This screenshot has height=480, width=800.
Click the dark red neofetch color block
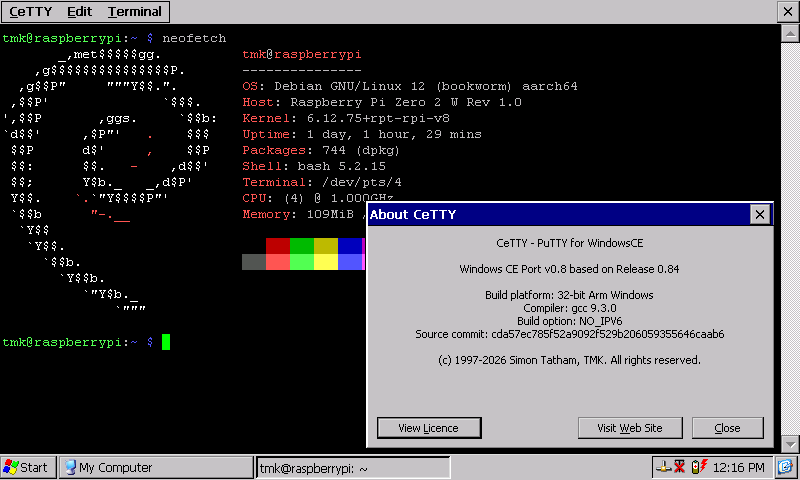[278, 246]
